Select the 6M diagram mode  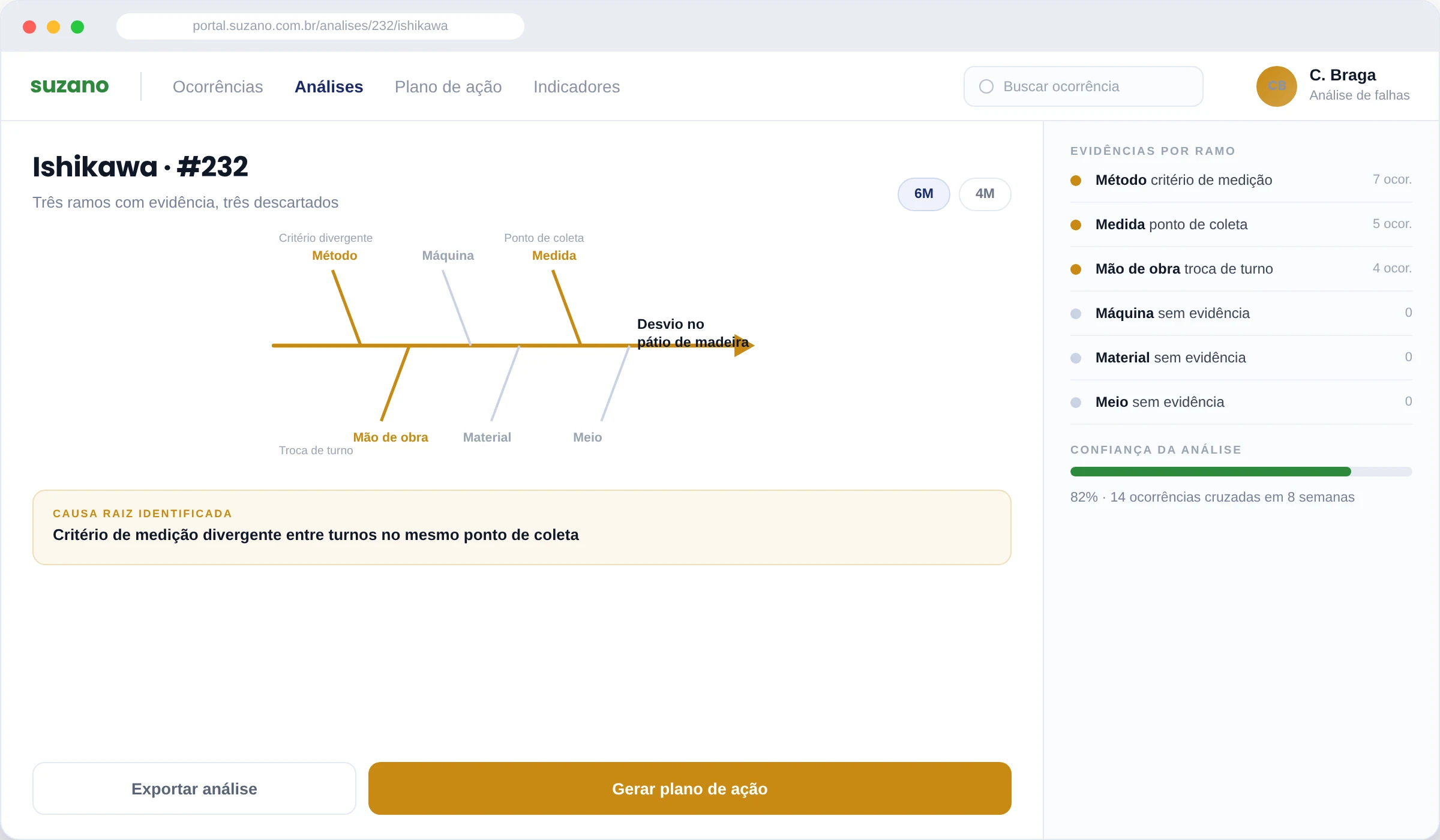(x=924, y=194)
